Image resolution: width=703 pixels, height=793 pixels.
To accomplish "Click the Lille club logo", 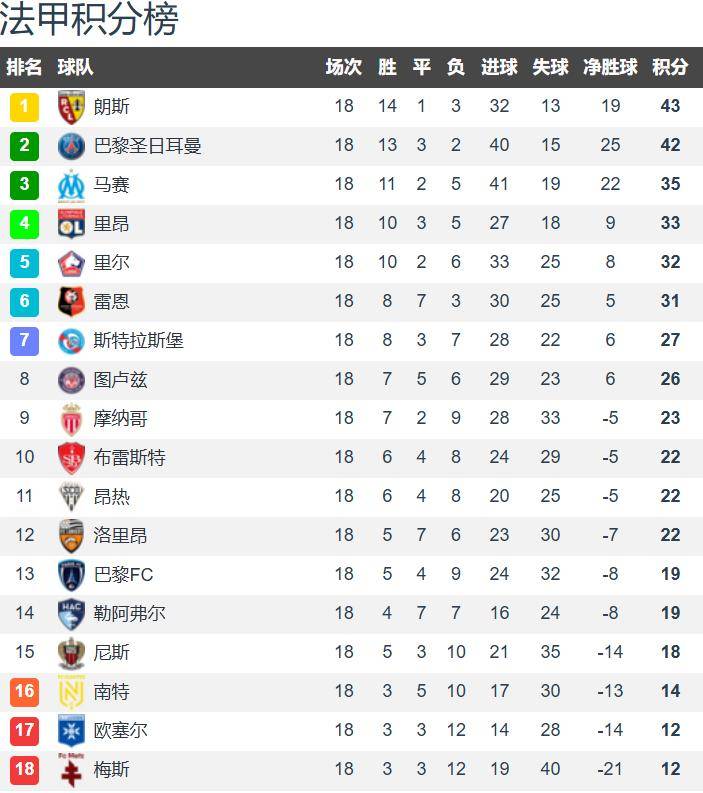I will [x=72, y=262].
